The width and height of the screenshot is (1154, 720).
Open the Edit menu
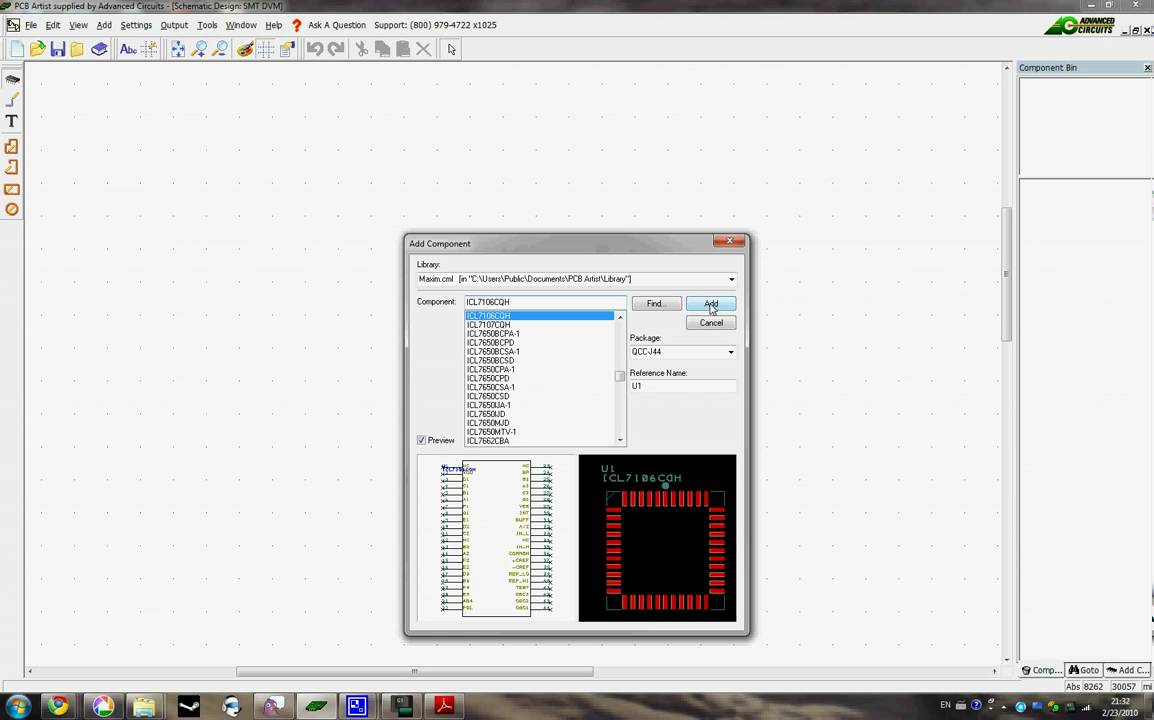[53, 25]
